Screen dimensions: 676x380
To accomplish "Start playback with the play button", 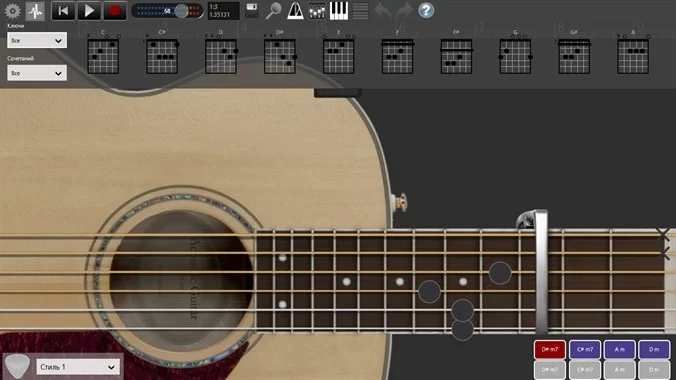I will point(89,11).
